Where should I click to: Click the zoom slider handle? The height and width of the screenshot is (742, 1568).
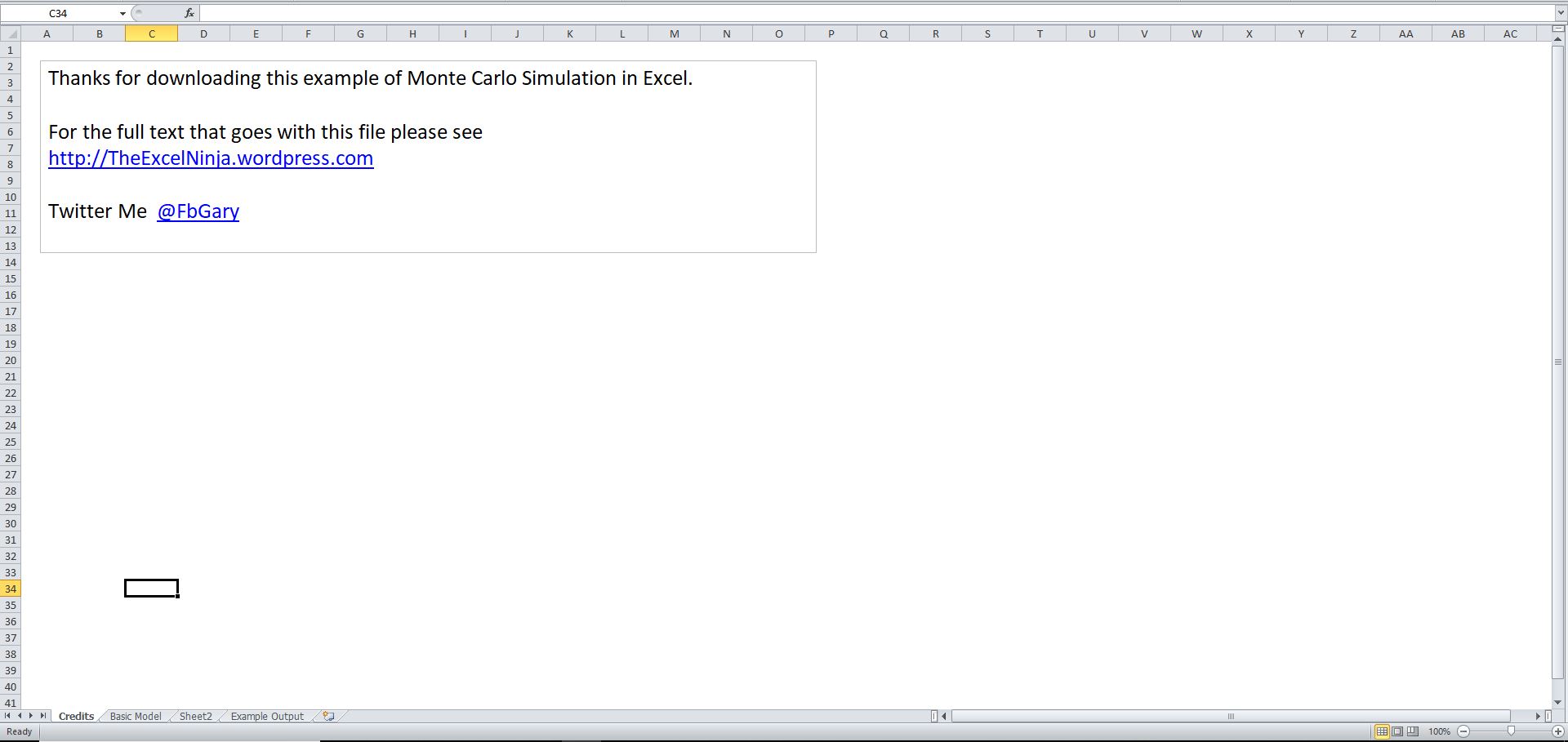pos(1511,731)
